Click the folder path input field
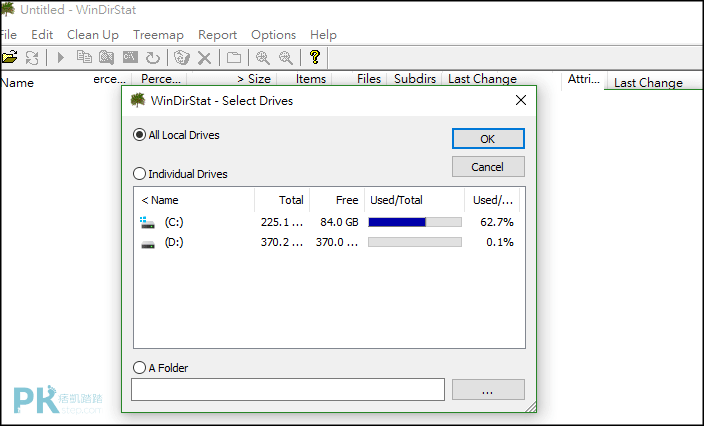This screenshot has height=426, width=704. [x=288, y=389]
